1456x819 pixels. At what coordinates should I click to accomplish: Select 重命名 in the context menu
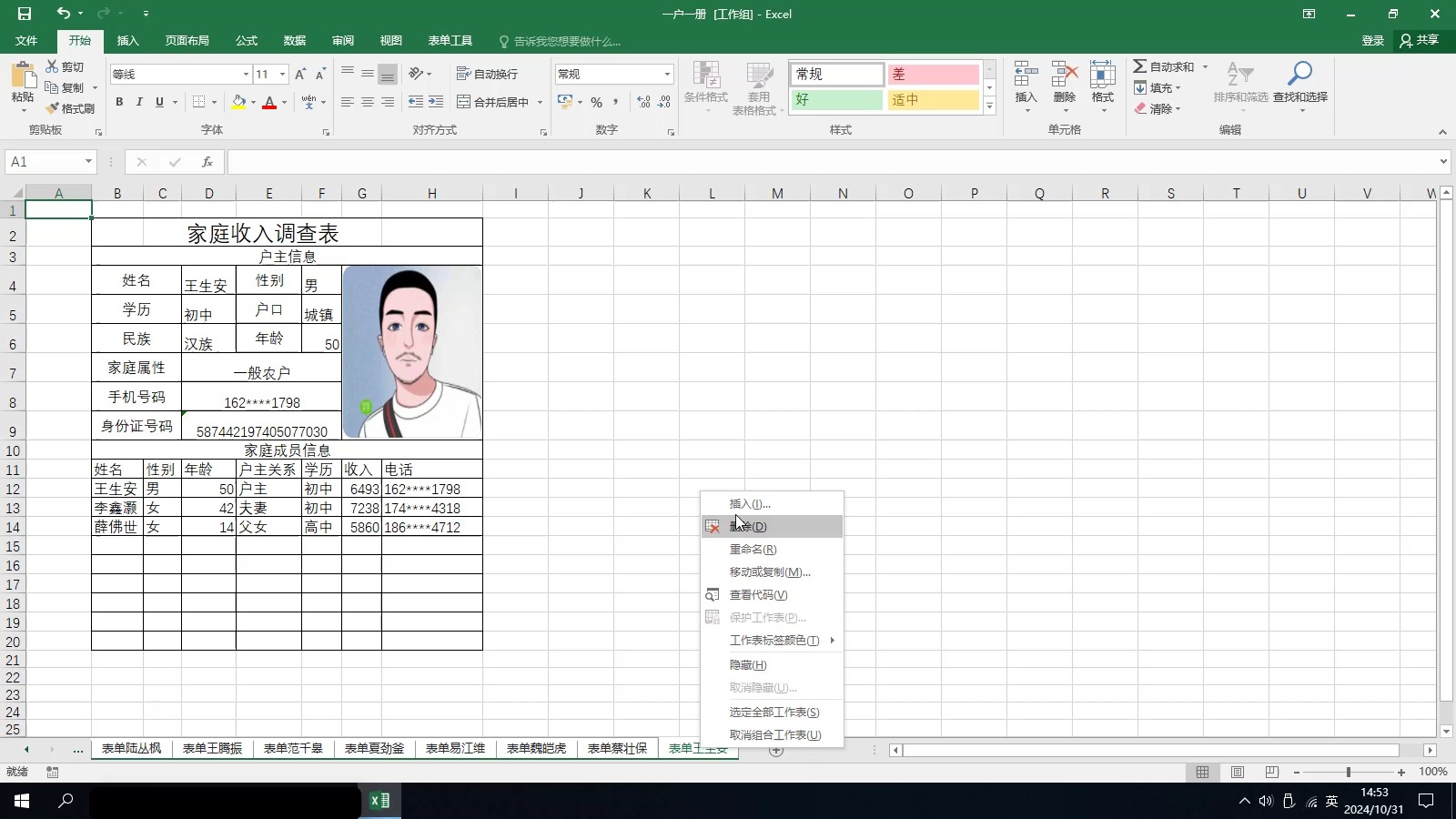click(752, 549)
